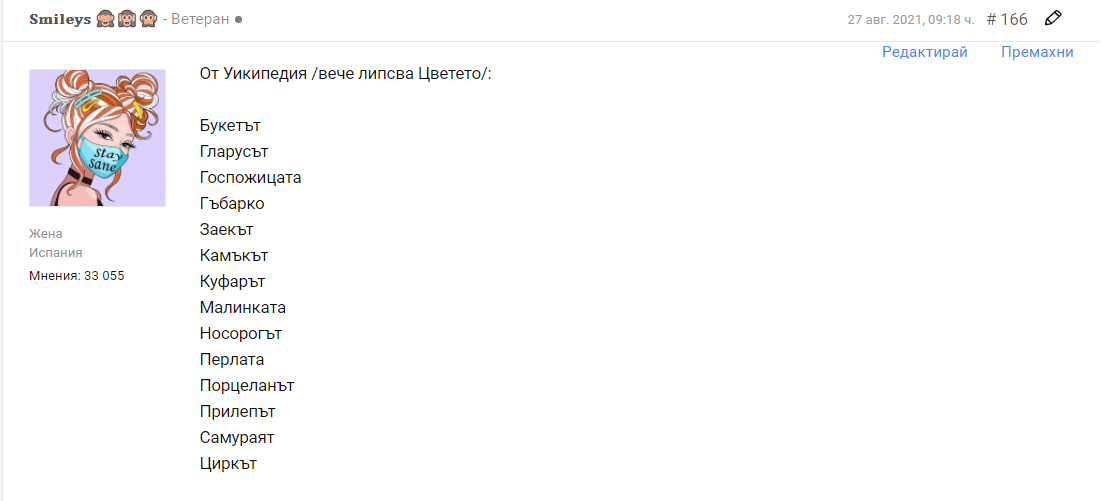Click the Самураят list entry

(237, 437)
